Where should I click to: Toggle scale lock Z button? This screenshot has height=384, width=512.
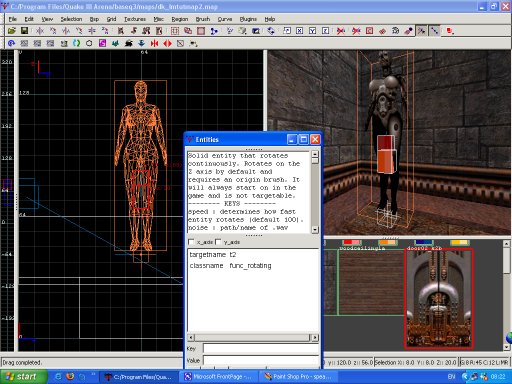(325, 31)
